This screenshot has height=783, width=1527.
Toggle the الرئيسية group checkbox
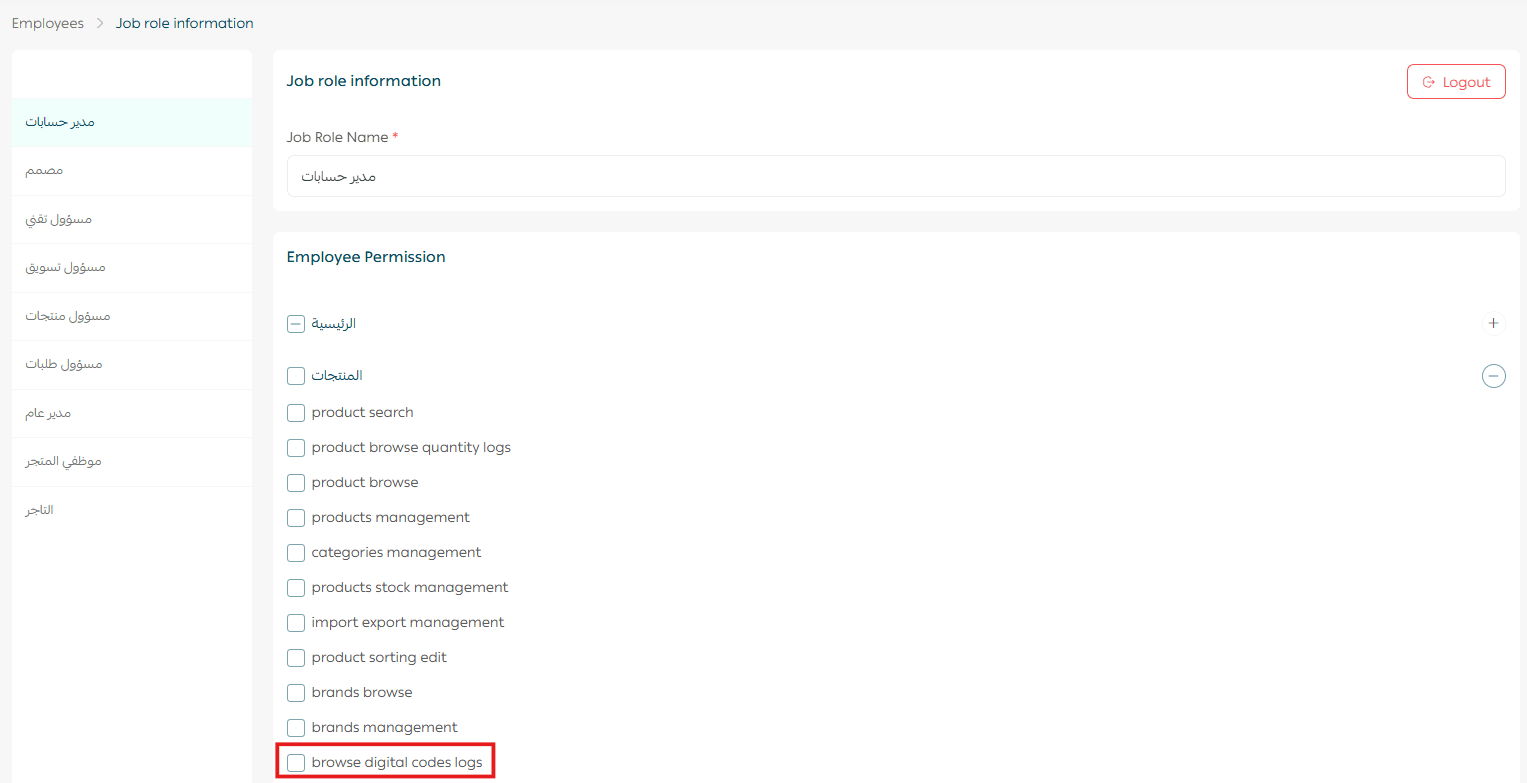coord(296,324)
